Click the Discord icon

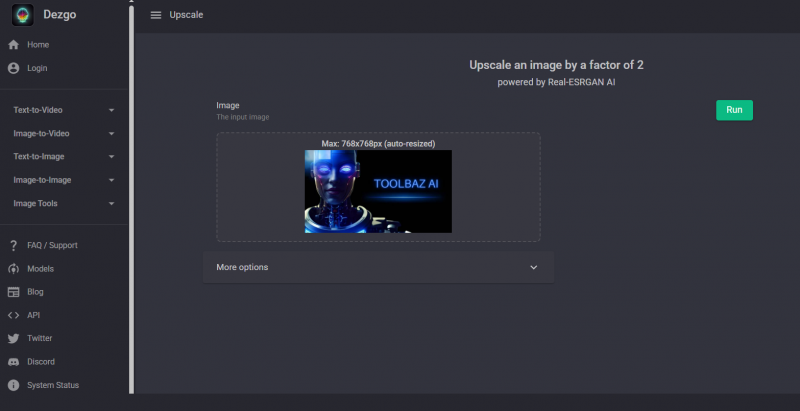pos(14,362)
